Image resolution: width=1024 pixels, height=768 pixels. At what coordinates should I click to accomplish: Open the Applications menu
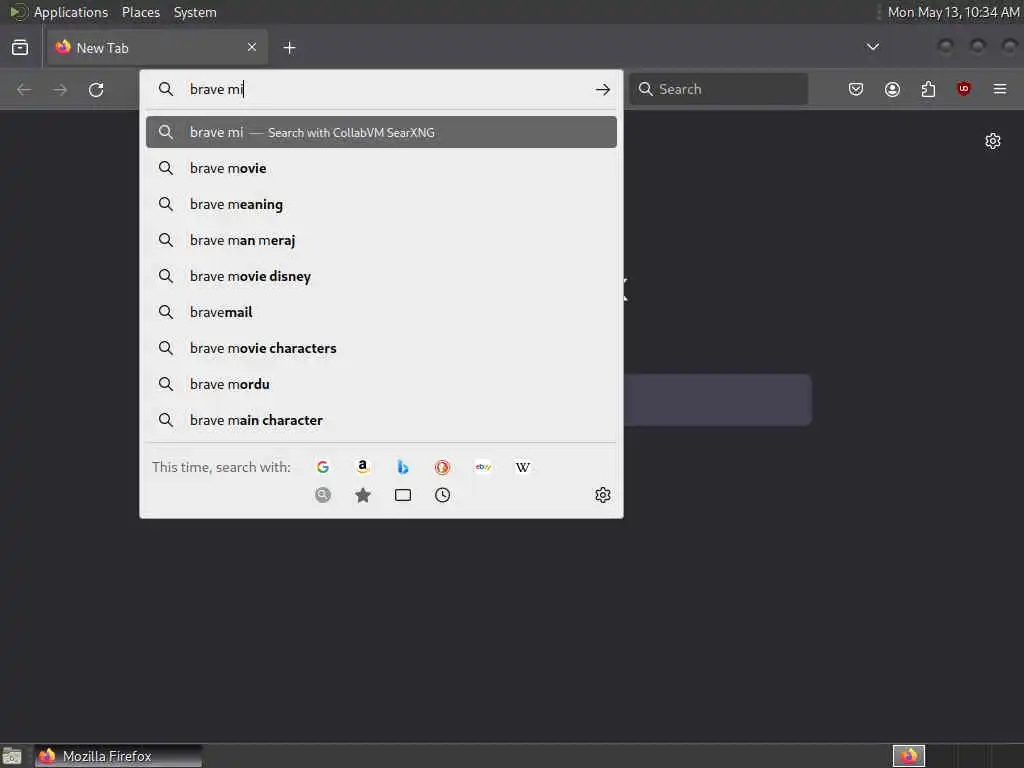pyautogui.click(x=71, y=12)
